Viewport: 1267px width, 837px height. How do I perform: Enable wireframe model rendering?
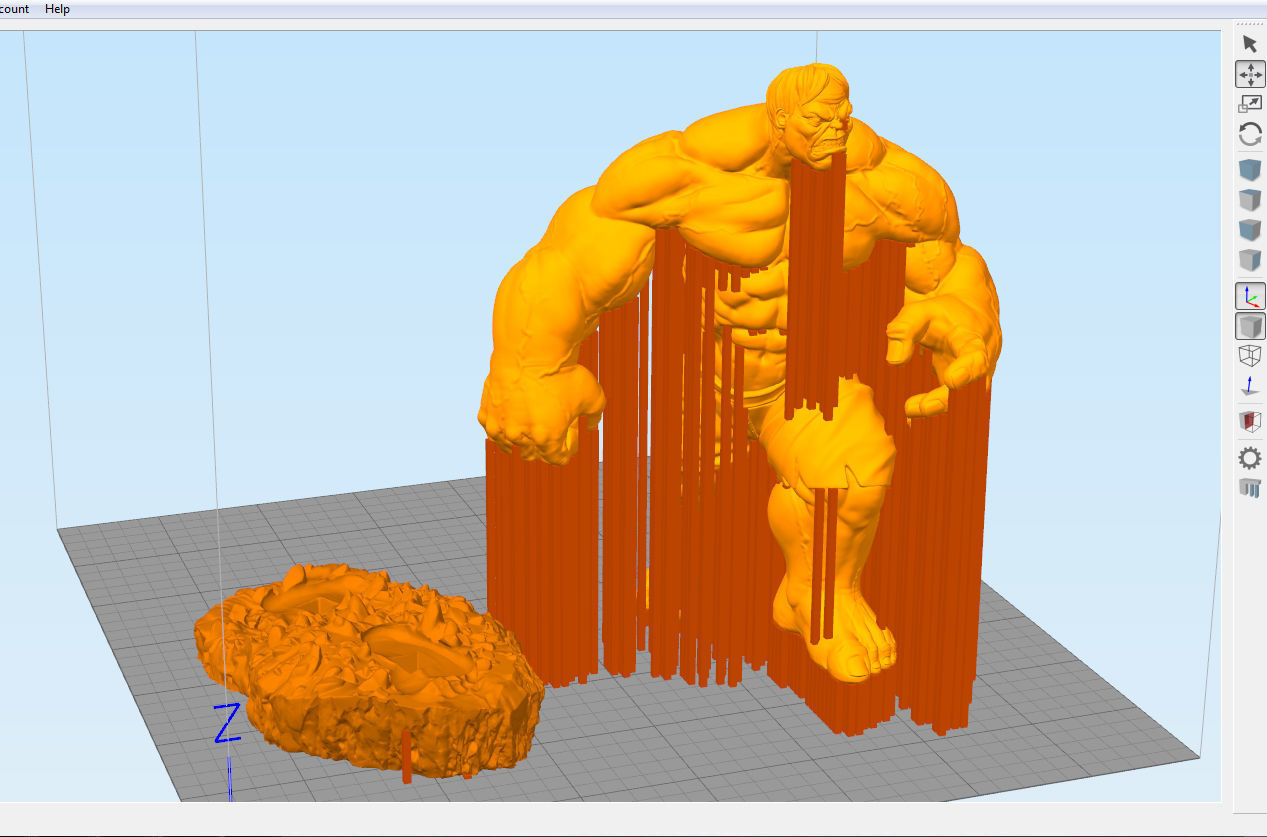1250,356
